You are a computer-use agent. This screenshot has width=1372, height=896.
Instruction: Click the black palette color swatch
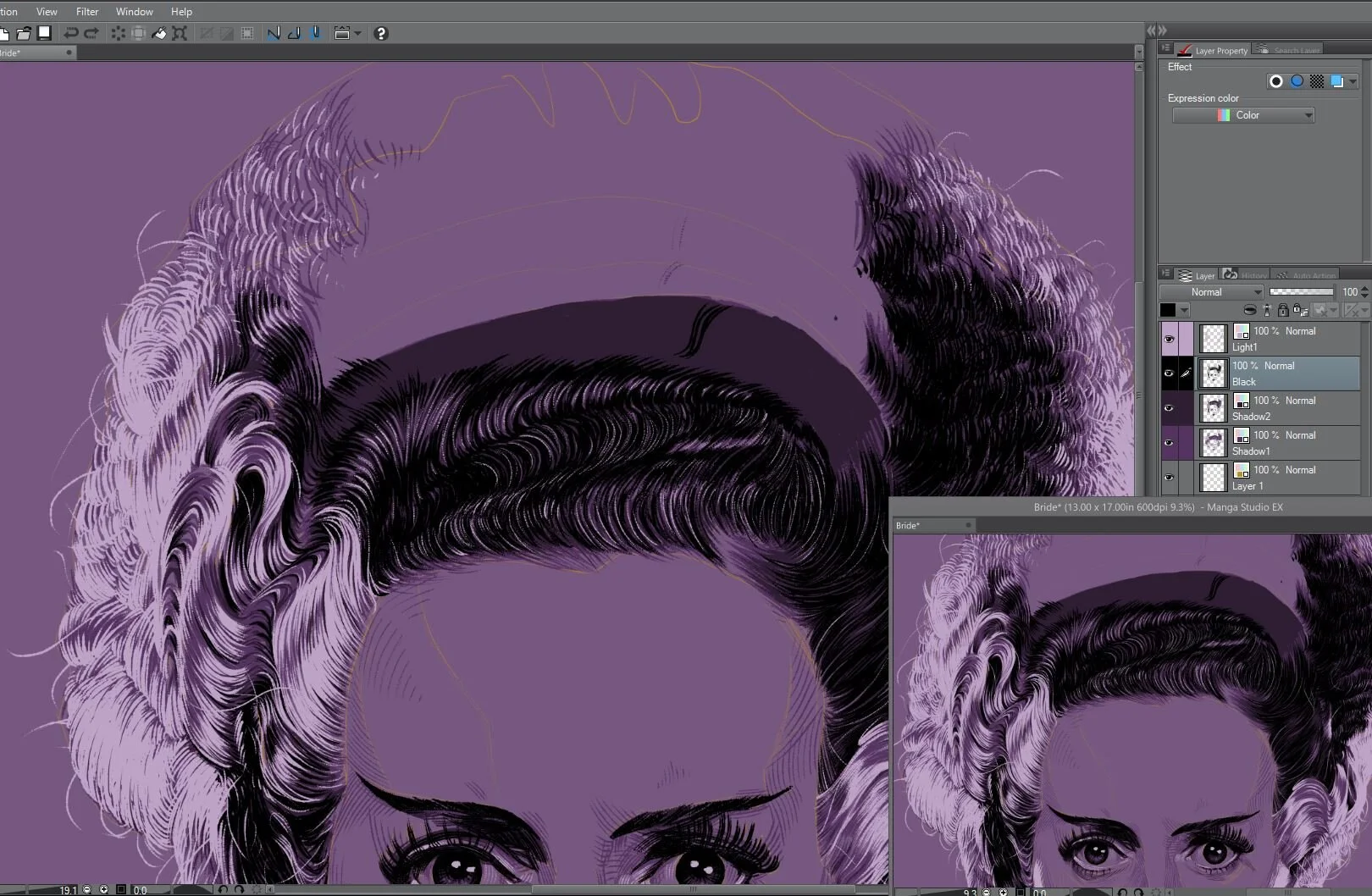tap(1168, 310)
